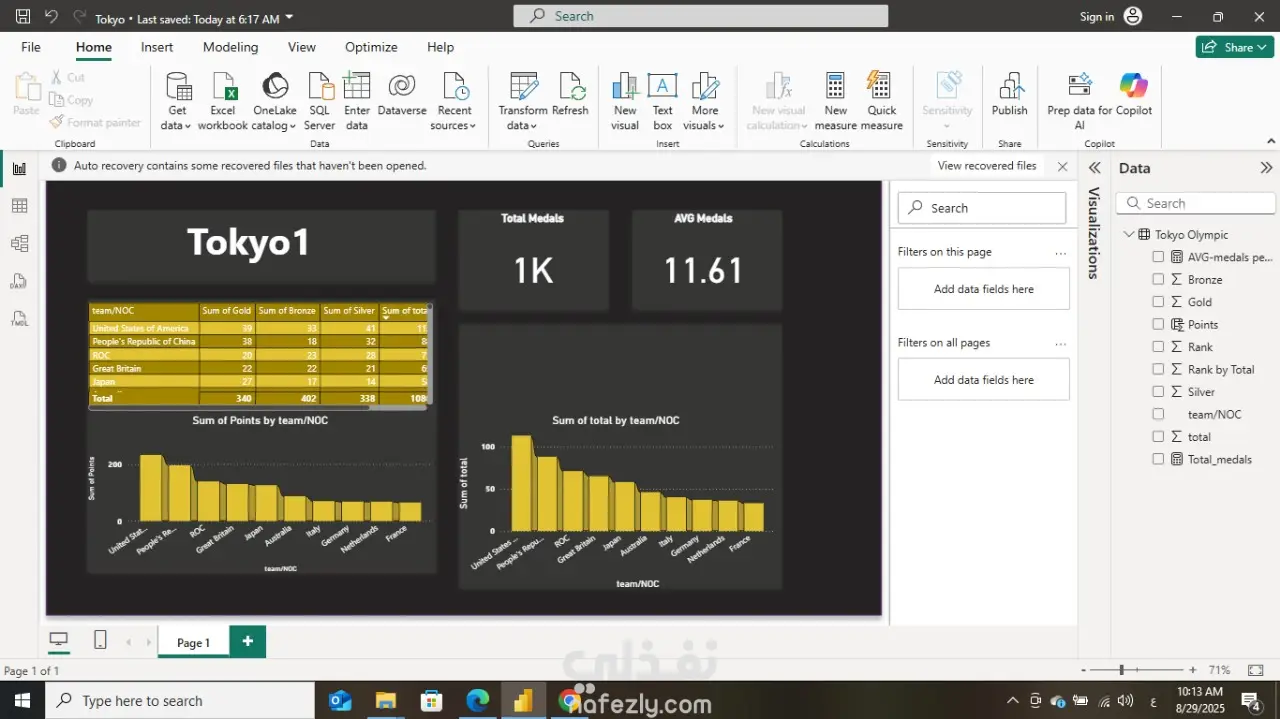Show hidden system tray icons

1012,700
